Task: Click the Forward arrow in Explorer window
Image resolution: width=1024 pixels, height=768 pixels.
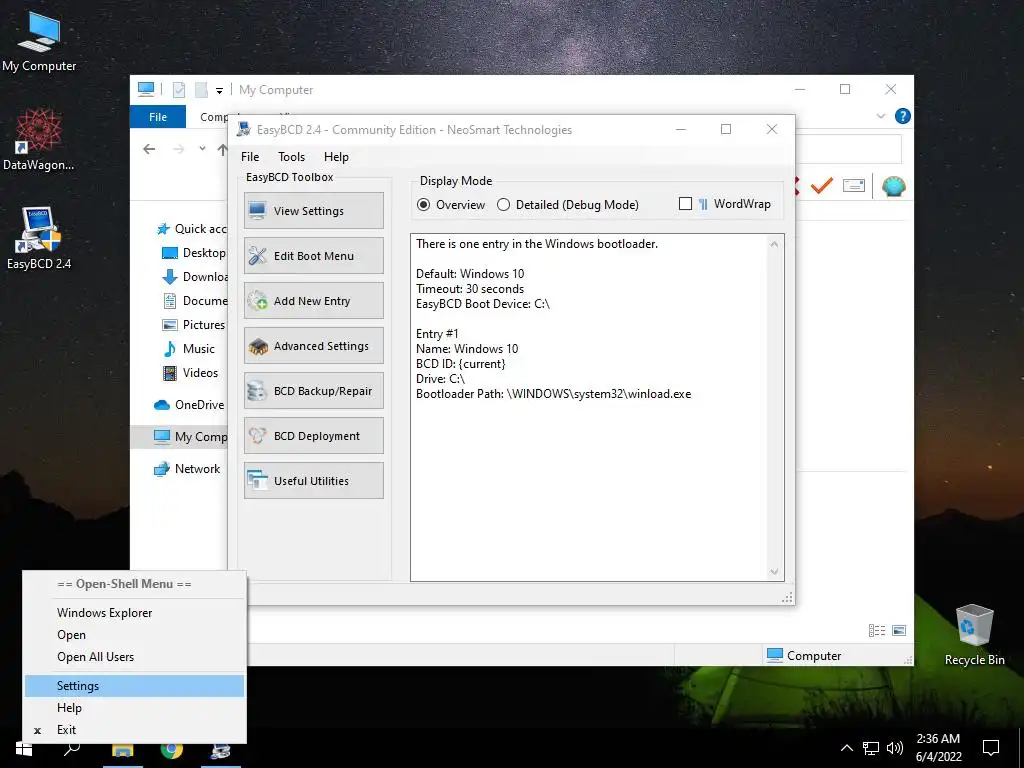Action: [178, 149]
